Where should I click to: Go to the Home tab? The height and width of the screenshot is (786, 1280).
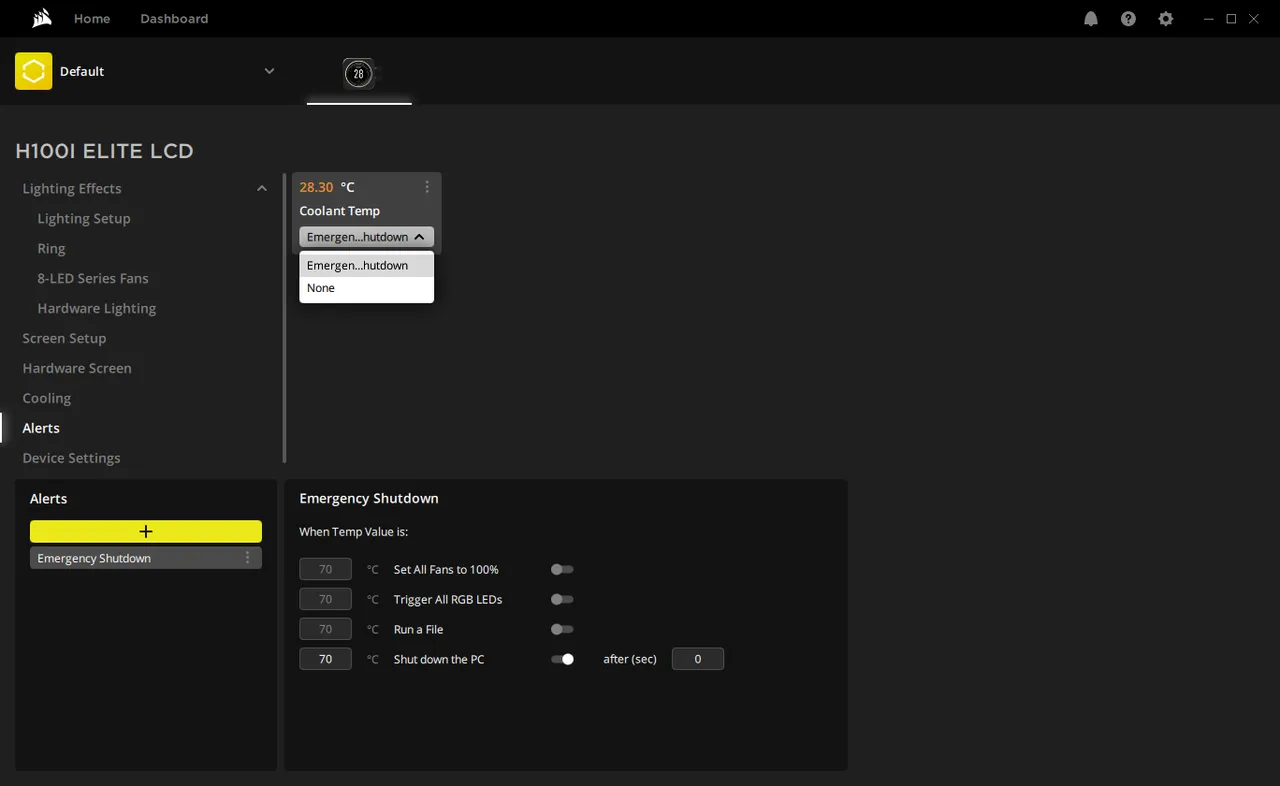point(92,19)
